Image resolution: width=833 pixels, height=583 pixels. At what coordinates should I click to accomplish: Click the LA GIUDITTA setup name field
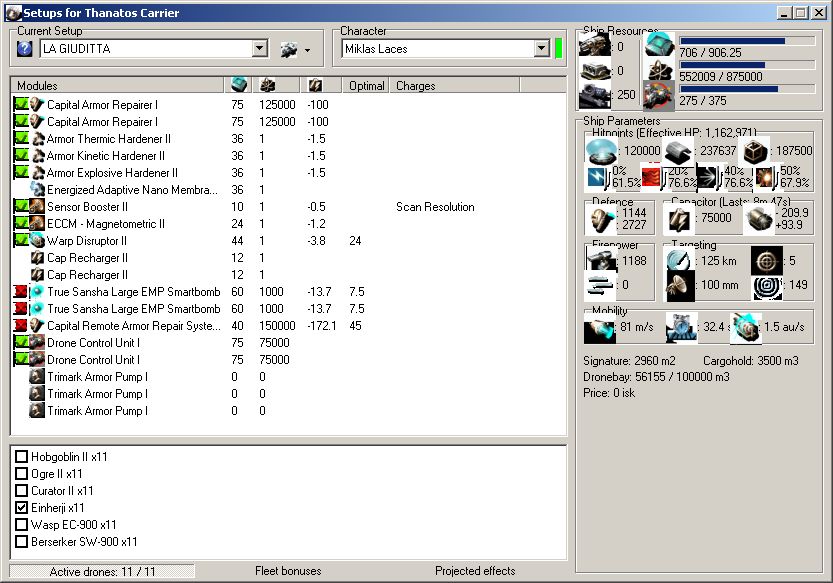pyautogui.click(x=146, y=49)
